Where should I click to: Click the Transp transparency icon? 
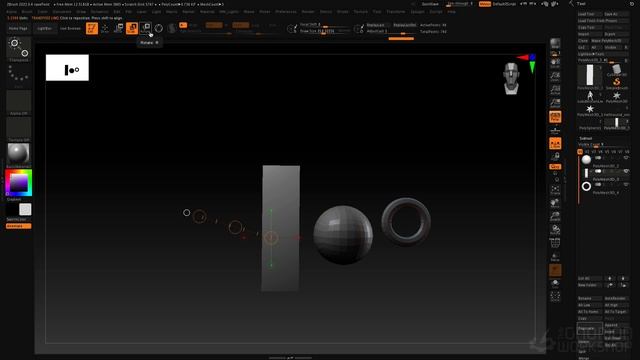point(555,257)
